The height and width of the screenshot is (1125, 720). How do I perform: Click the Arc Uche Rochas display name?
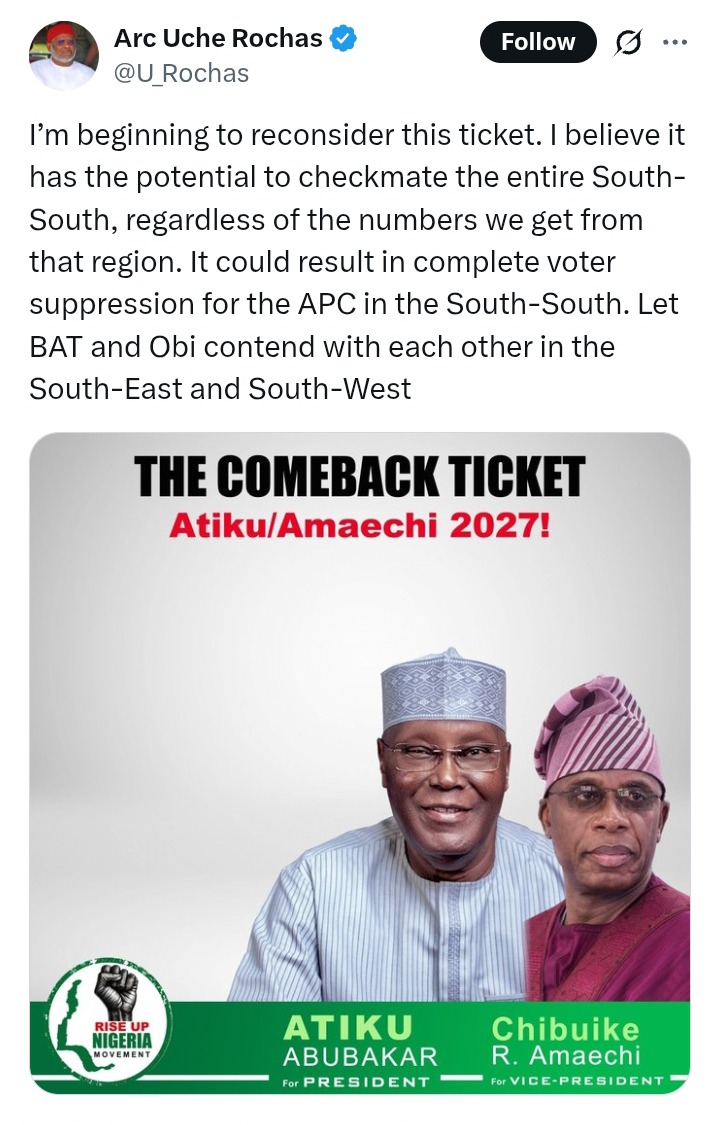(218, 38)
